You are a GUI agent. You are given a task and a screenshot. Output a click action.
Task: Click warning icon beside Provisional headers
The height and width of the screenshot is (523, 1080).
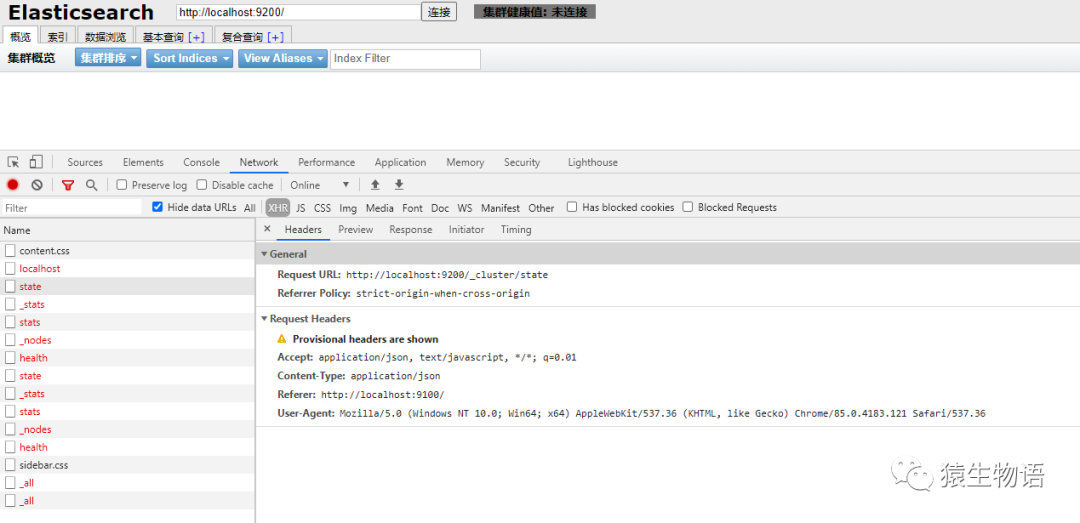tap(282, 339)
